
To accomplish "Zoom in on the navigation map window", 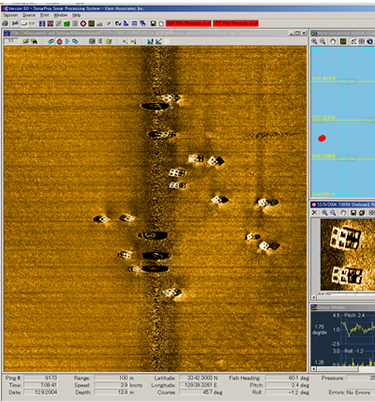I will tap(314, 41).
